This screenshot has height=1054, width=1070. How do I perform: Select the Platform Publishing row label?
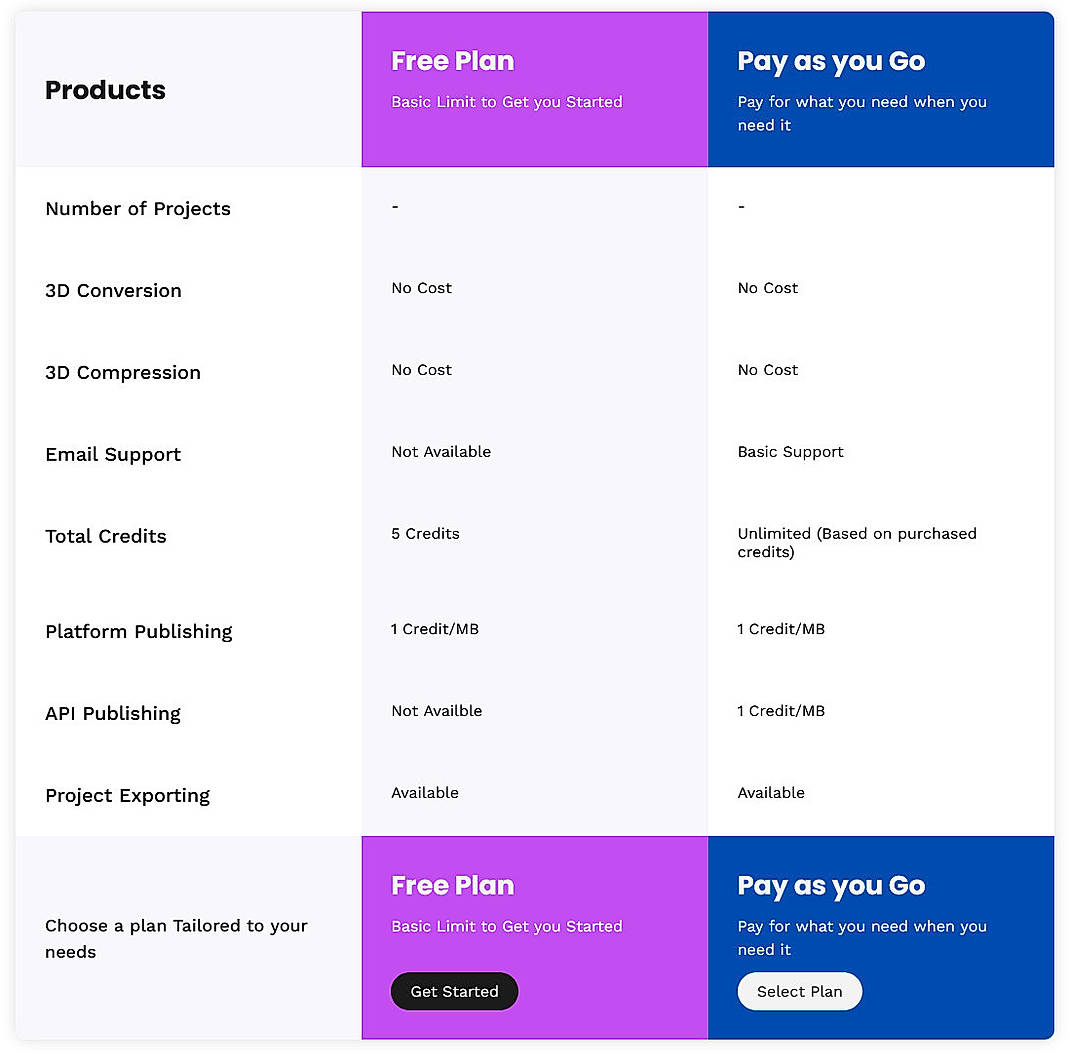138,632
